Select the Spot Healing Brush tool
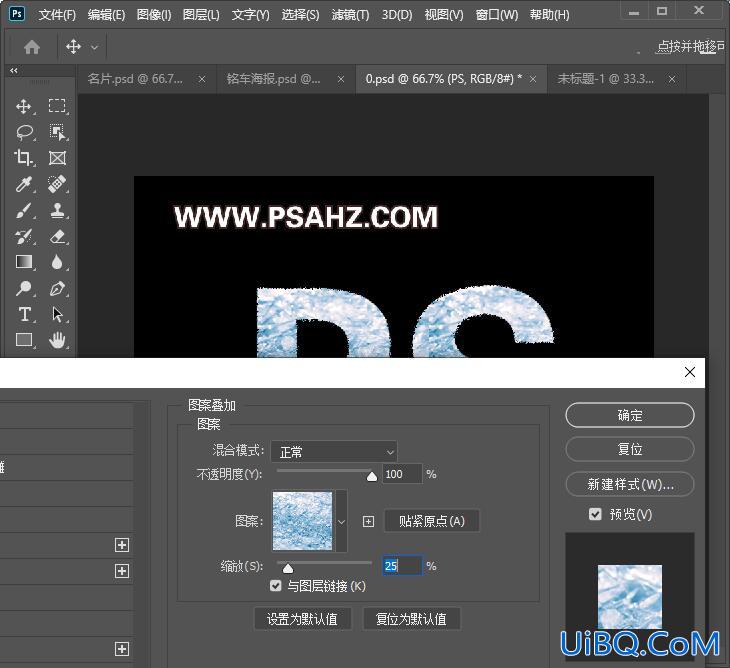The image size is (730, 668). click(x=57, y=184)
